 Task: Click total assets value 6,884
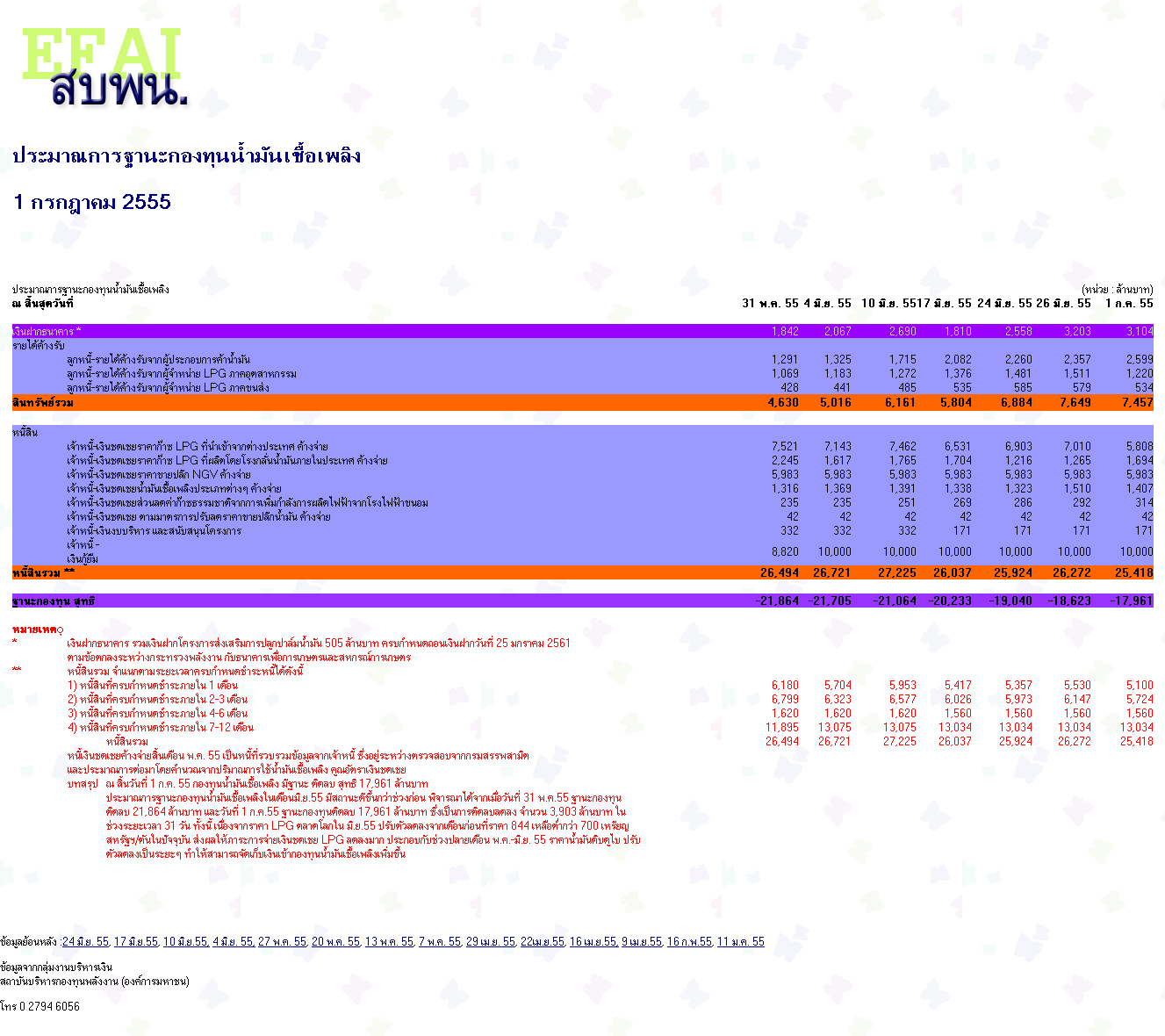pos(1017,403)
